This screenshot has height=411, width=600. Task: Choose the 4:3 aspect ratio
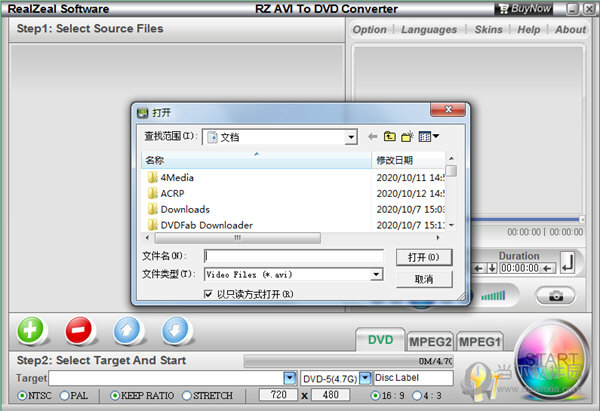point(417,395)
